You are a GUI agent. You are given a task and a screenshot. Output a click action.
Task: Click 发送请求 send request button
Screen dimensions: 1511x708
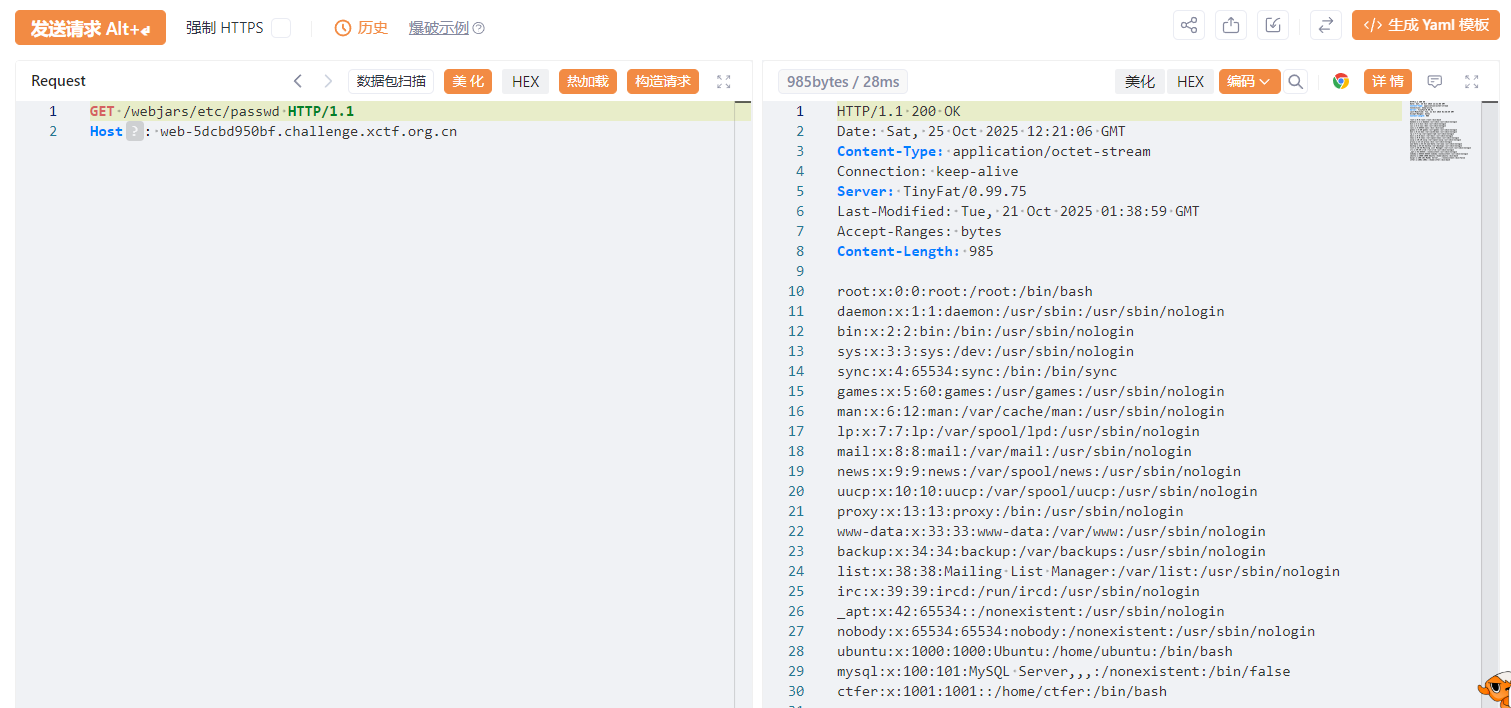(90, 28)
